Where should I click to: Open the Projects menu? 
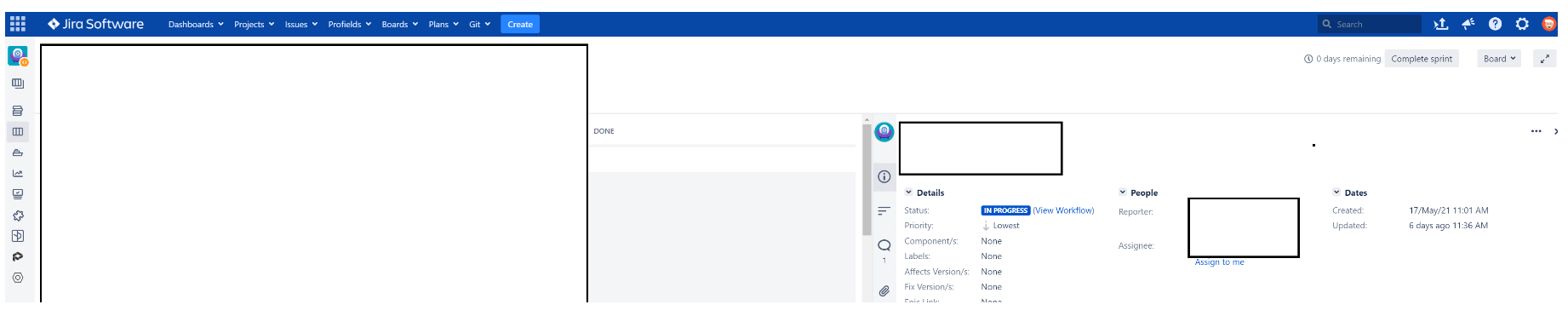(254, 24)
